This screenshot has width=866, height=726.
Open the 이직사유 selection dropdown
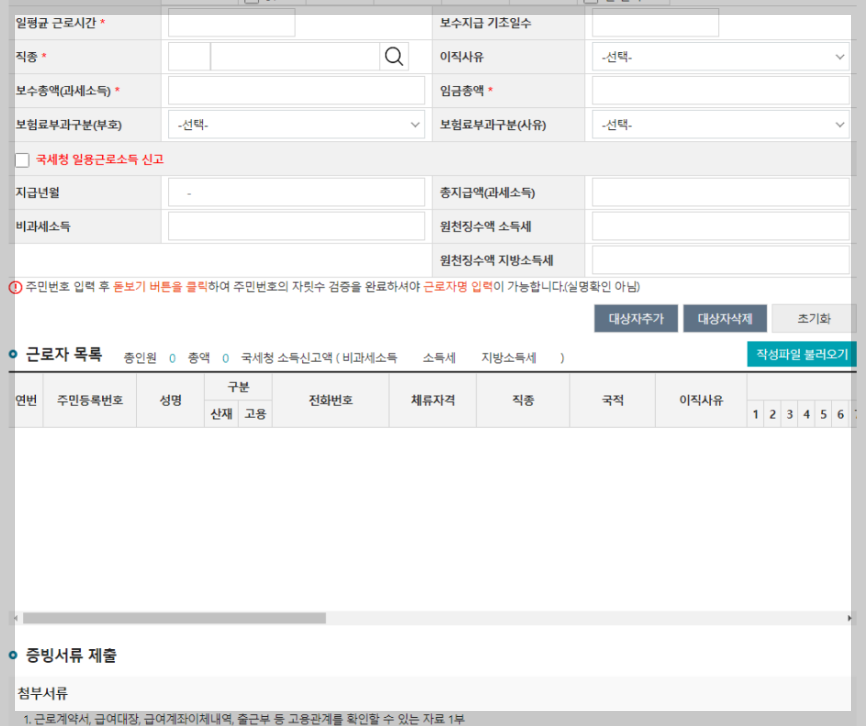click(721, 57)
